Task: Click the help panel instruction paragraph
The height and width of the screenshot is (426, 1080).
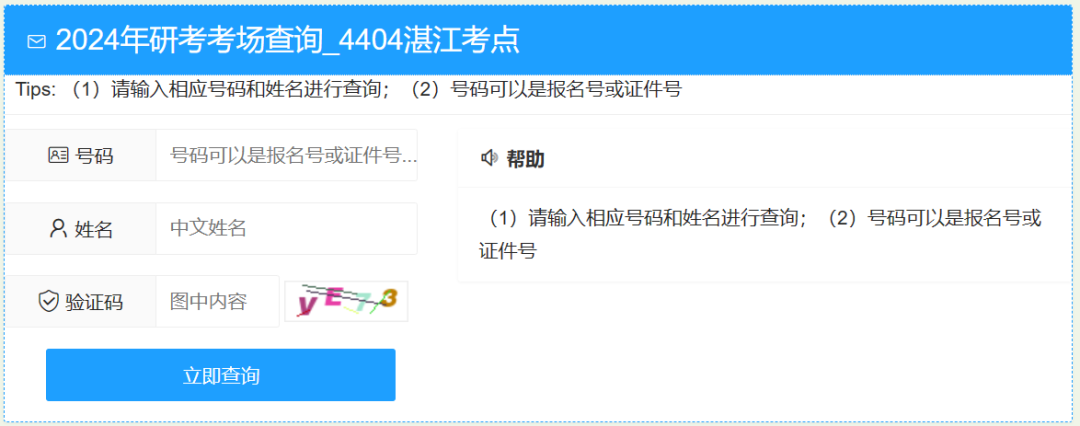Action: (760, 235)
